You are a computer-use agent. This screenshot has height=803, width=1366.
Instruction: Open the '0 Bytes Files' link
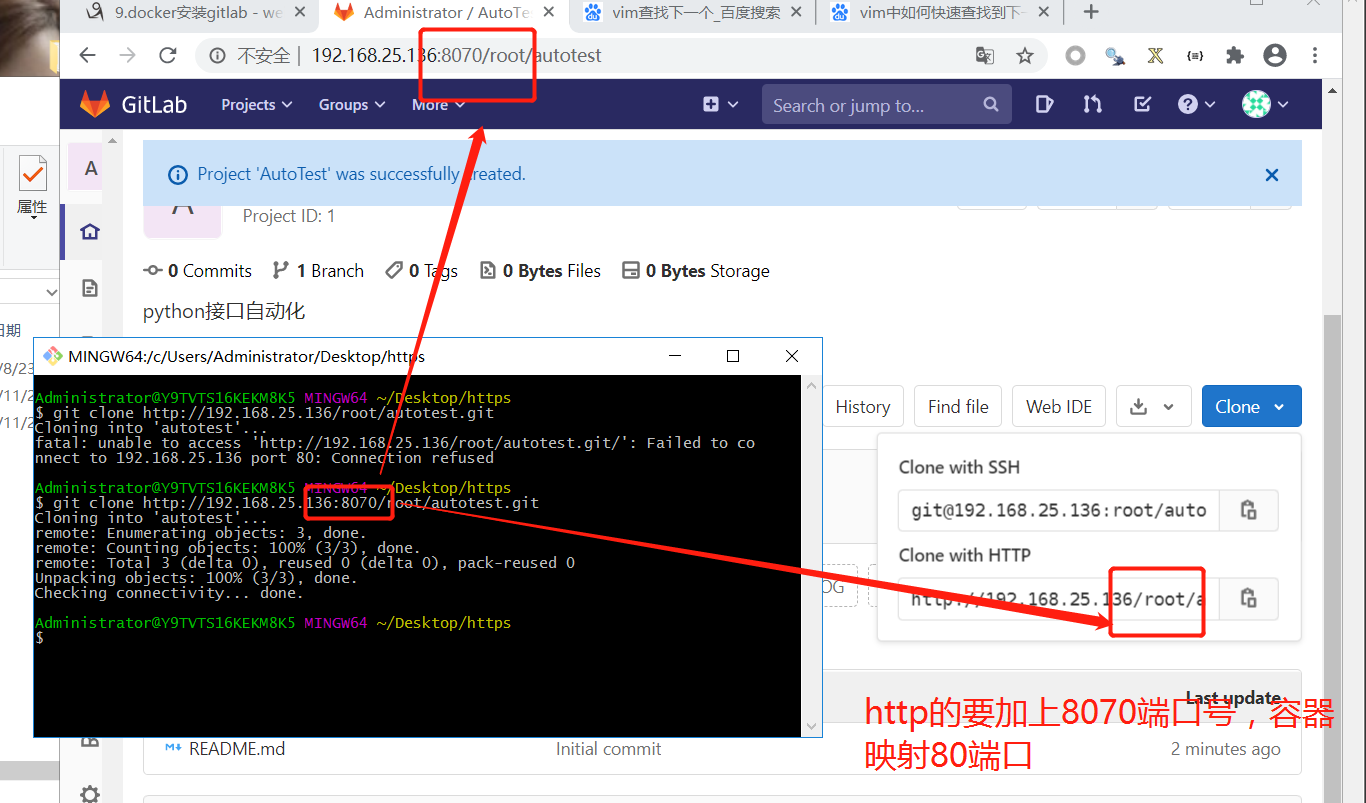[540, 271]
